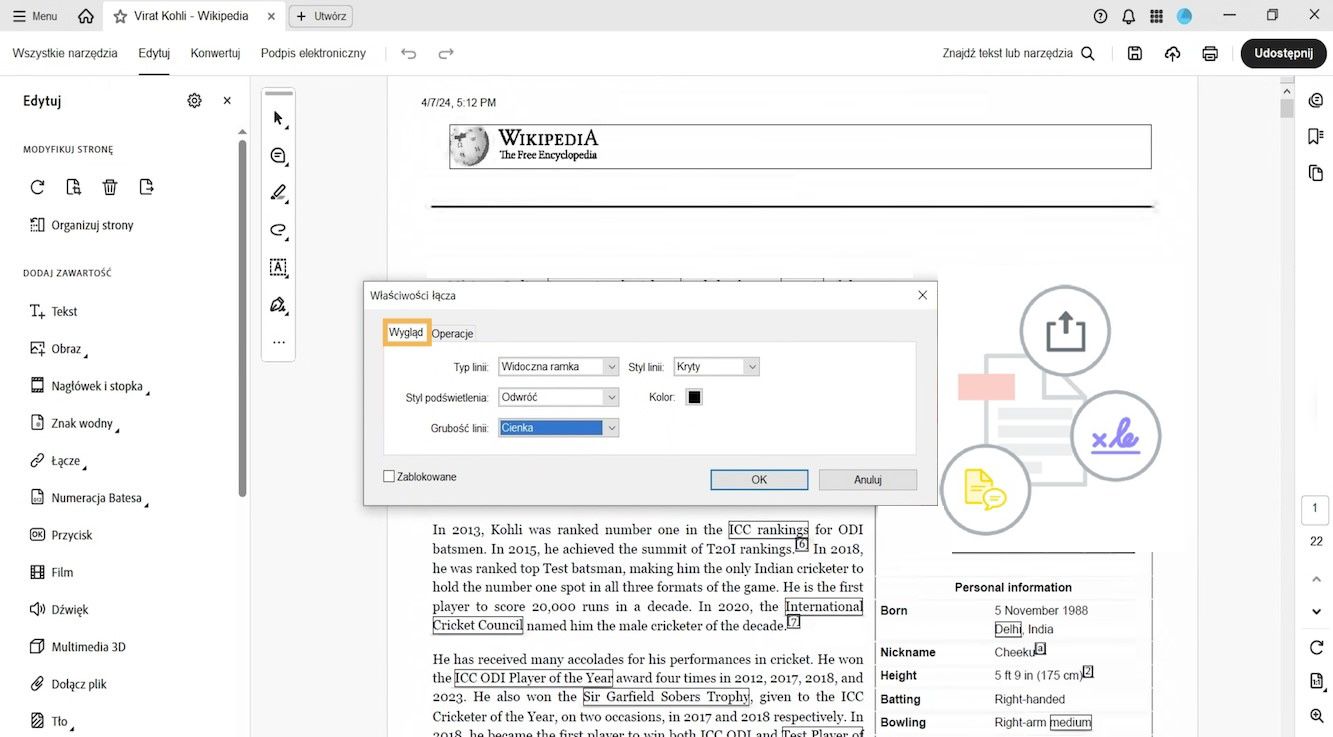Cancel the dialog with Anuluj
The width and height of the screenshot is (1333, 737).
868,480
